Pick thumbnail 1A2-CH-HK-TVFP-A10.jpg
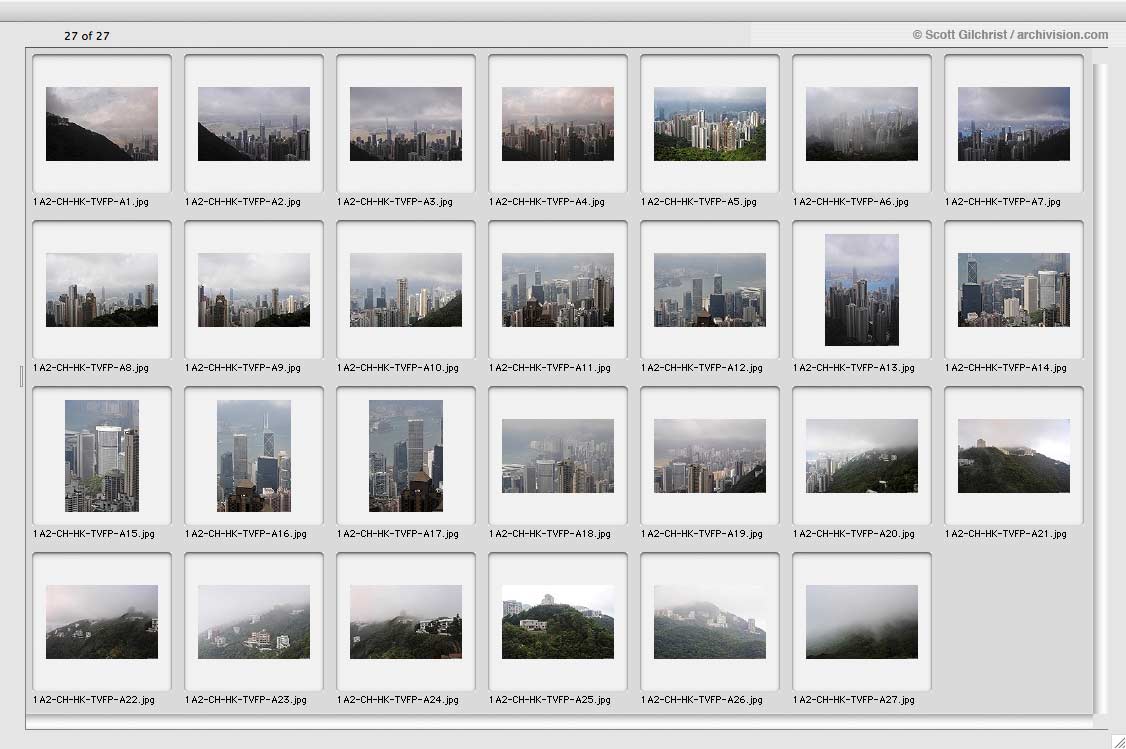Viewport: 1126px width, 749px height. [x=406, y=289]
